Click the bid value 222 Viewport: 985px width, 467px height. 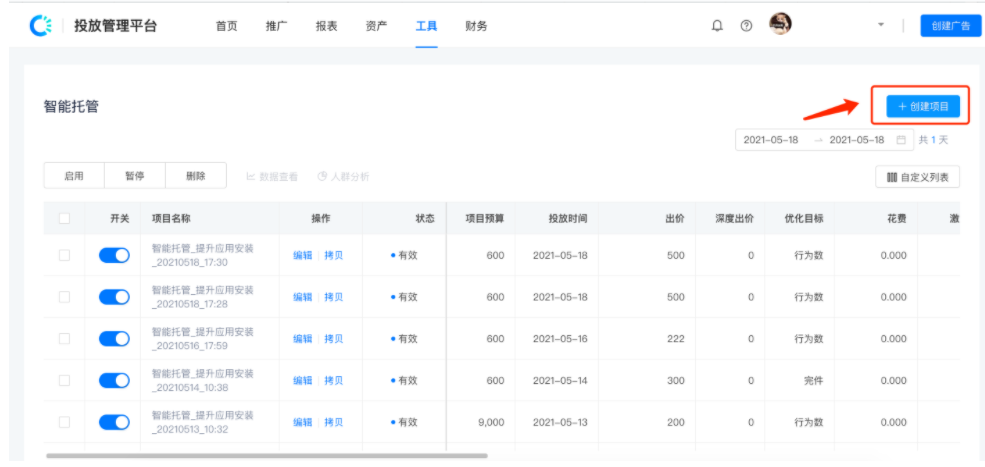tap(676, 339)
